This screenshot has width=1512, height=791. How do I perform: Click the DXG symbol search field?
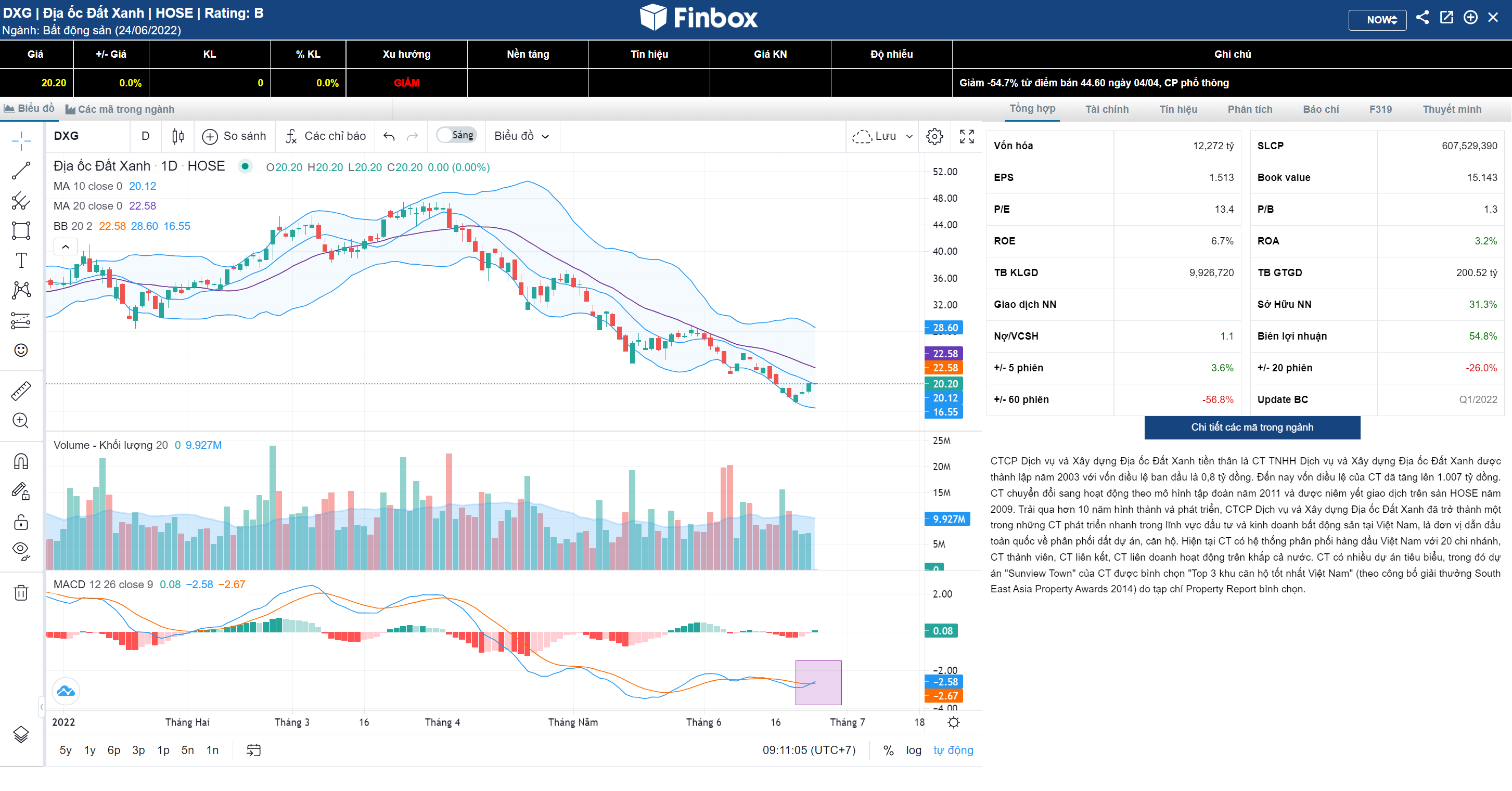88,136
